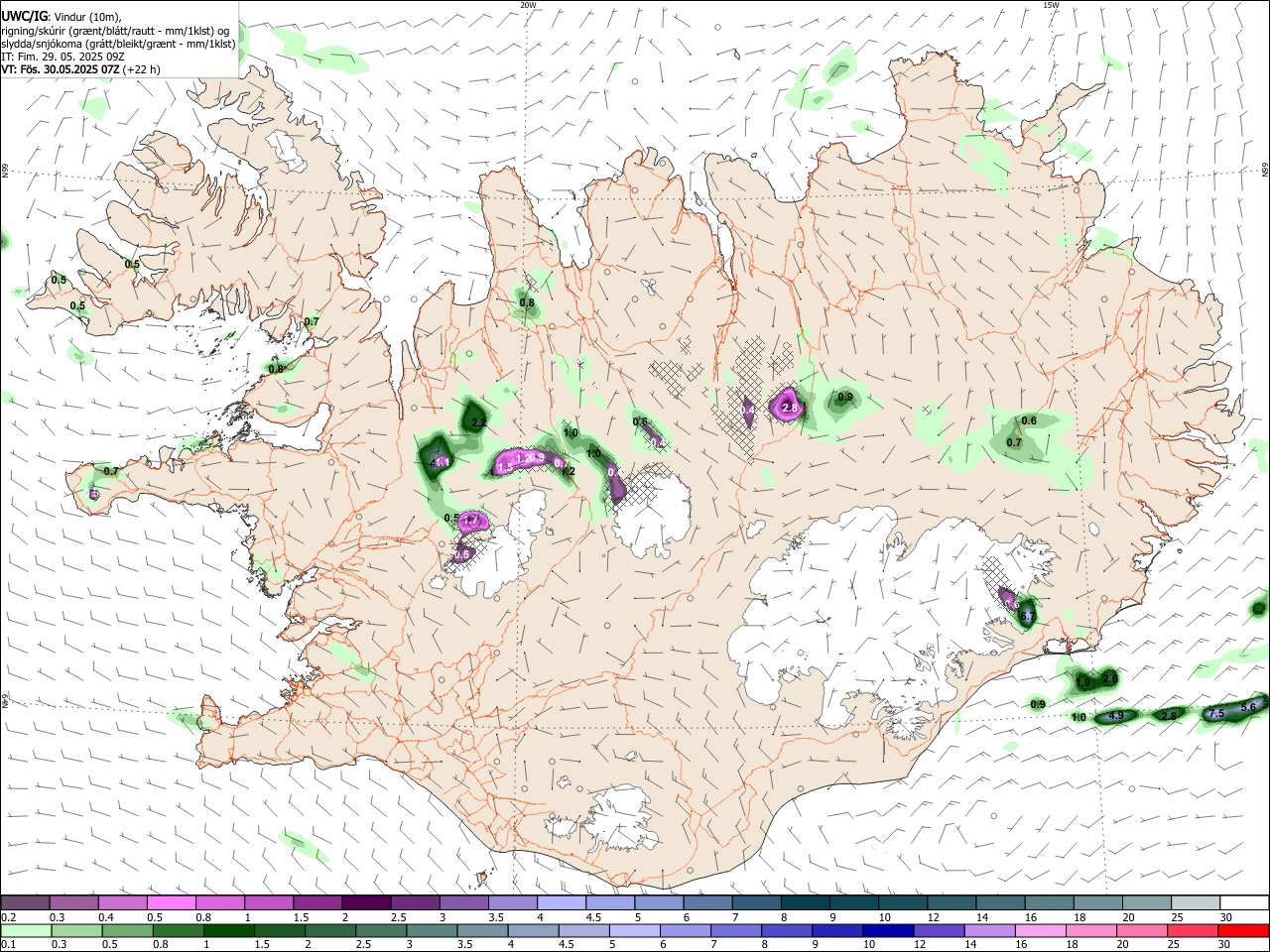Viewport: 1270px width, 952px height.
Task: Click pale grey snow swatch between 25 and 30
Action: (1197, 903)
